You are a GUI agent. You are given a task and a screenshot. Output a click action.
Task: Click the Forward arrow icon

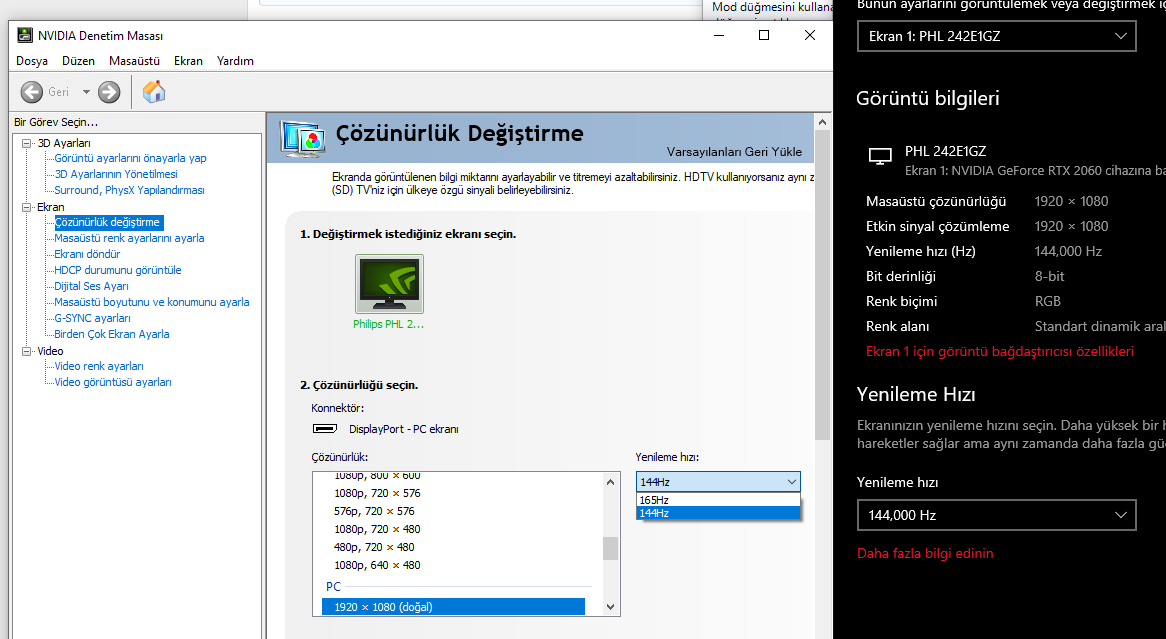[109, 92]
